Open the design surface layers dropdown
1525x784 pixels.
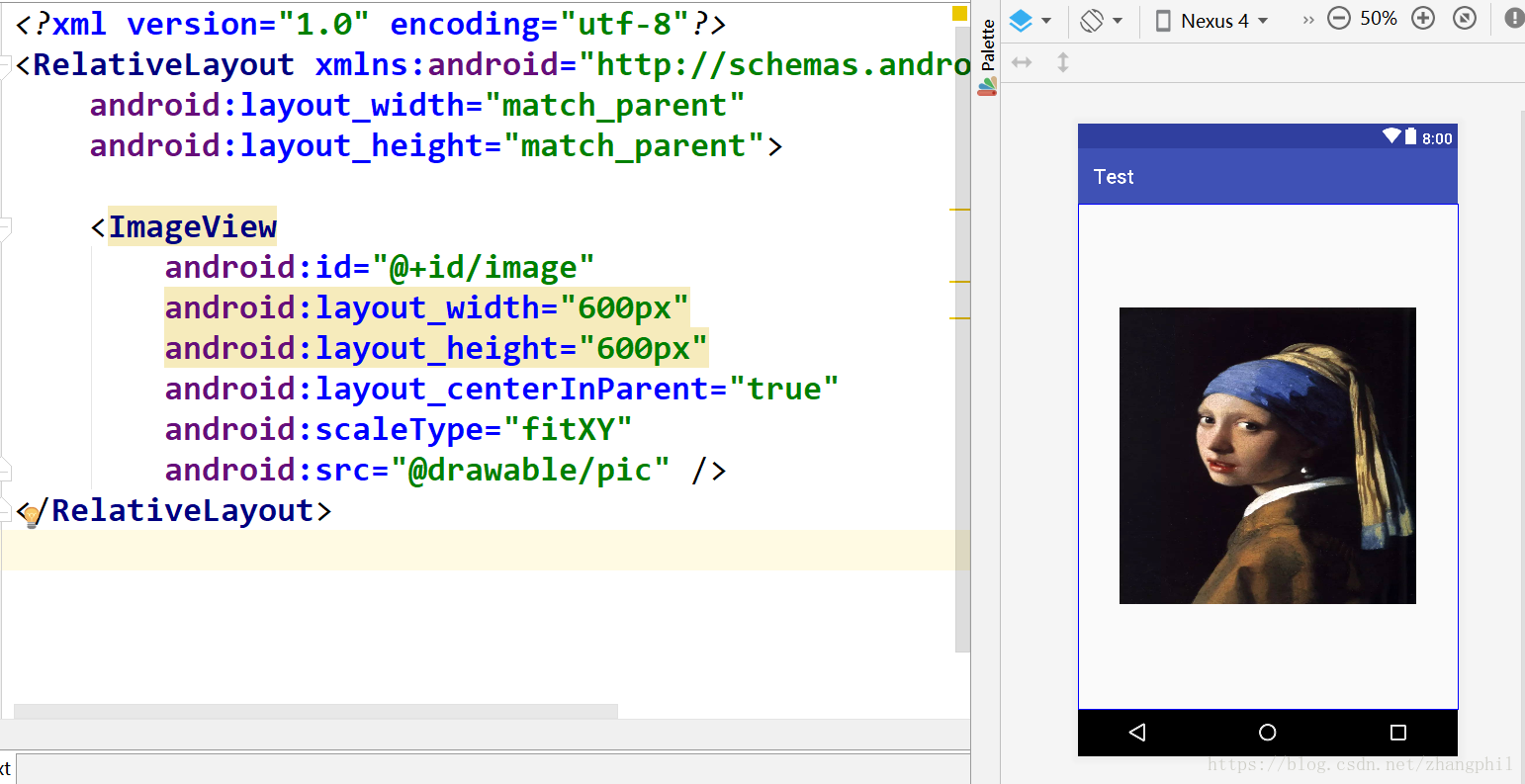coord(1030,20)
